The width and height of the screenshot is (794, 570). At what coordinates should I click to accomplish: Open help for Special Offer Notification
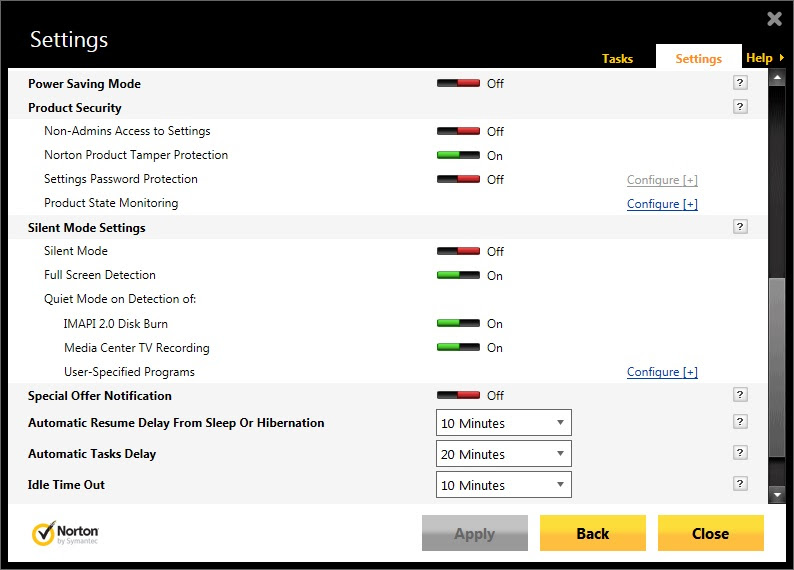coord(740,394)
